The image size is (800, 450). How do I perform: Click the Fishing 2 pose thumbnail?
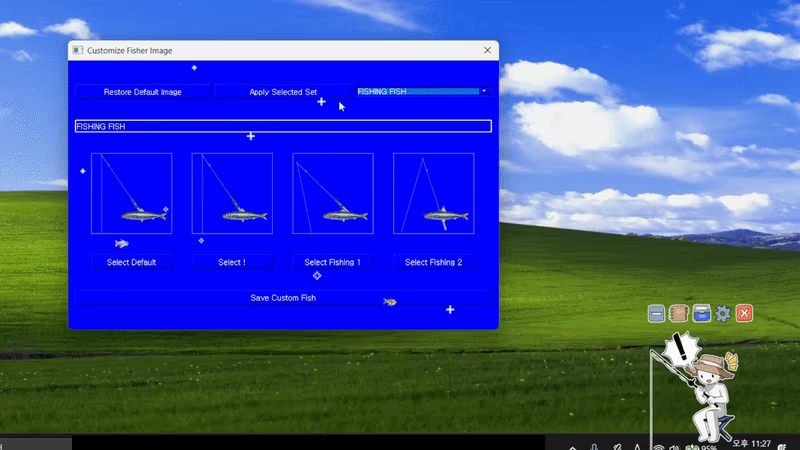434,193
